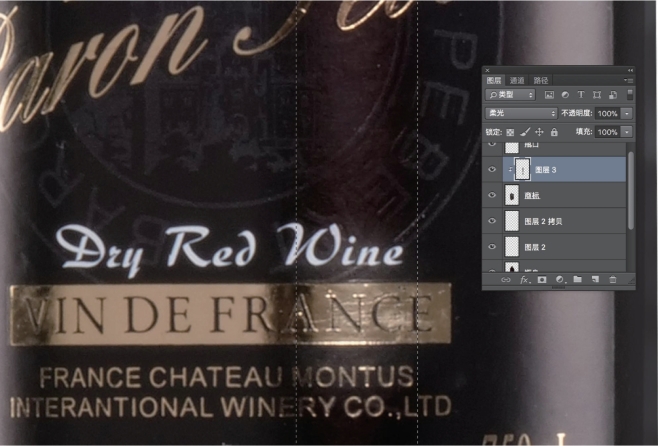This screenshot has height=446, width=658.
Task: Open the 柔光 blend mode dropdown
Action: pyautogui.click(x=521, y=113)
